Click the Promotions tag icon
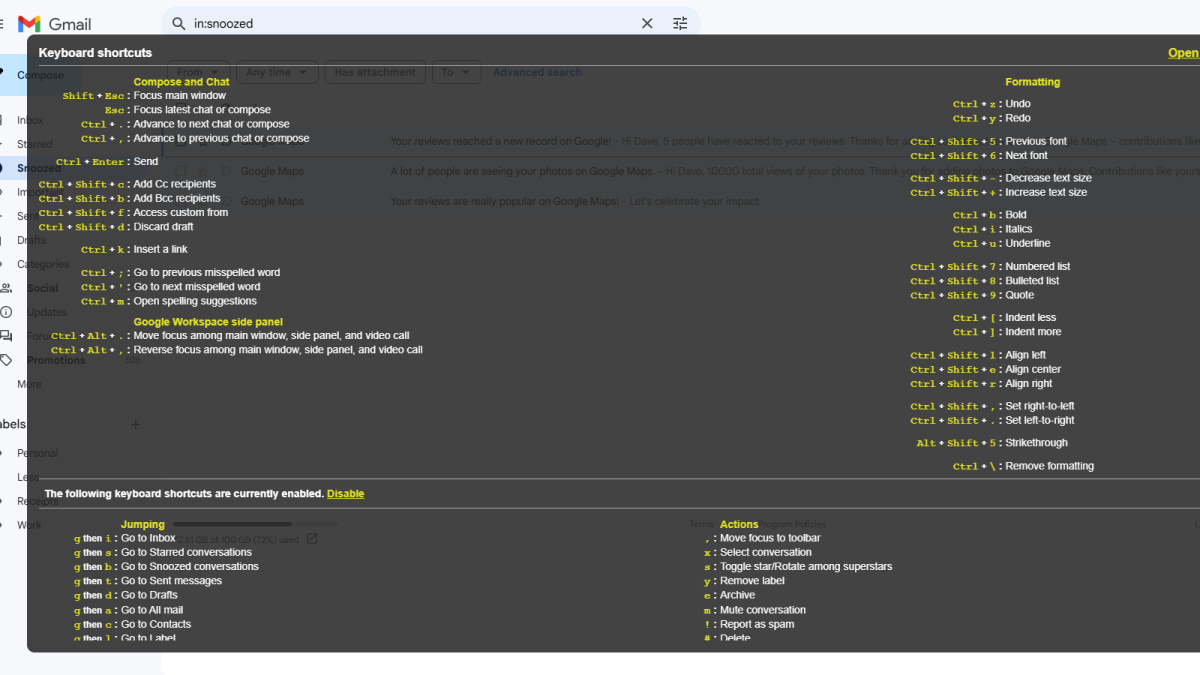 coord(7,360)
